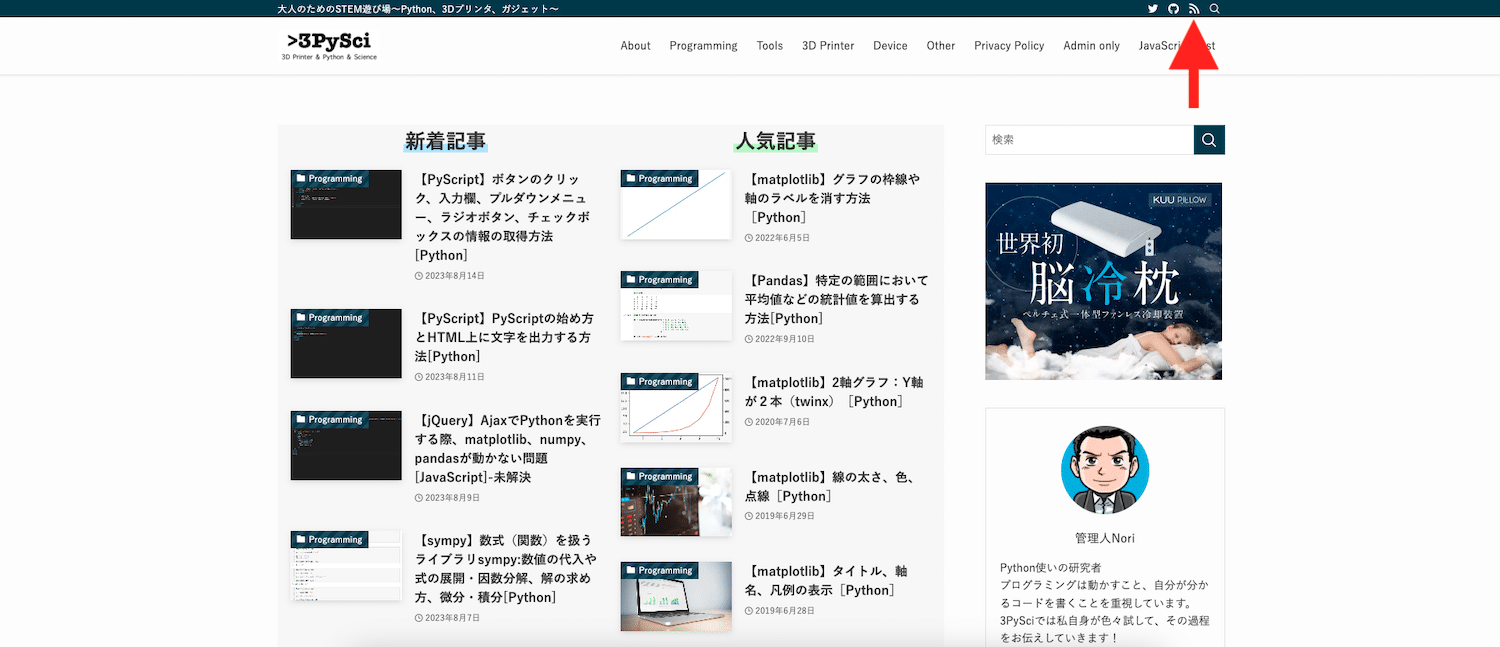This screenshot has width=1500, height=647.
Task: Open the Twitter icon link in top bar
Action: pyautogui.click(x=1153, y=9)
